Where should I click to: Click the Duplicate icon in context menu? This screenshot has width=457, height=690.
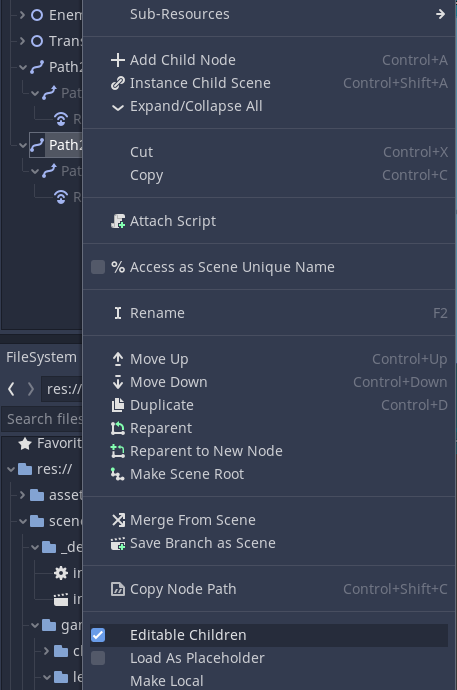pos(117,405)
